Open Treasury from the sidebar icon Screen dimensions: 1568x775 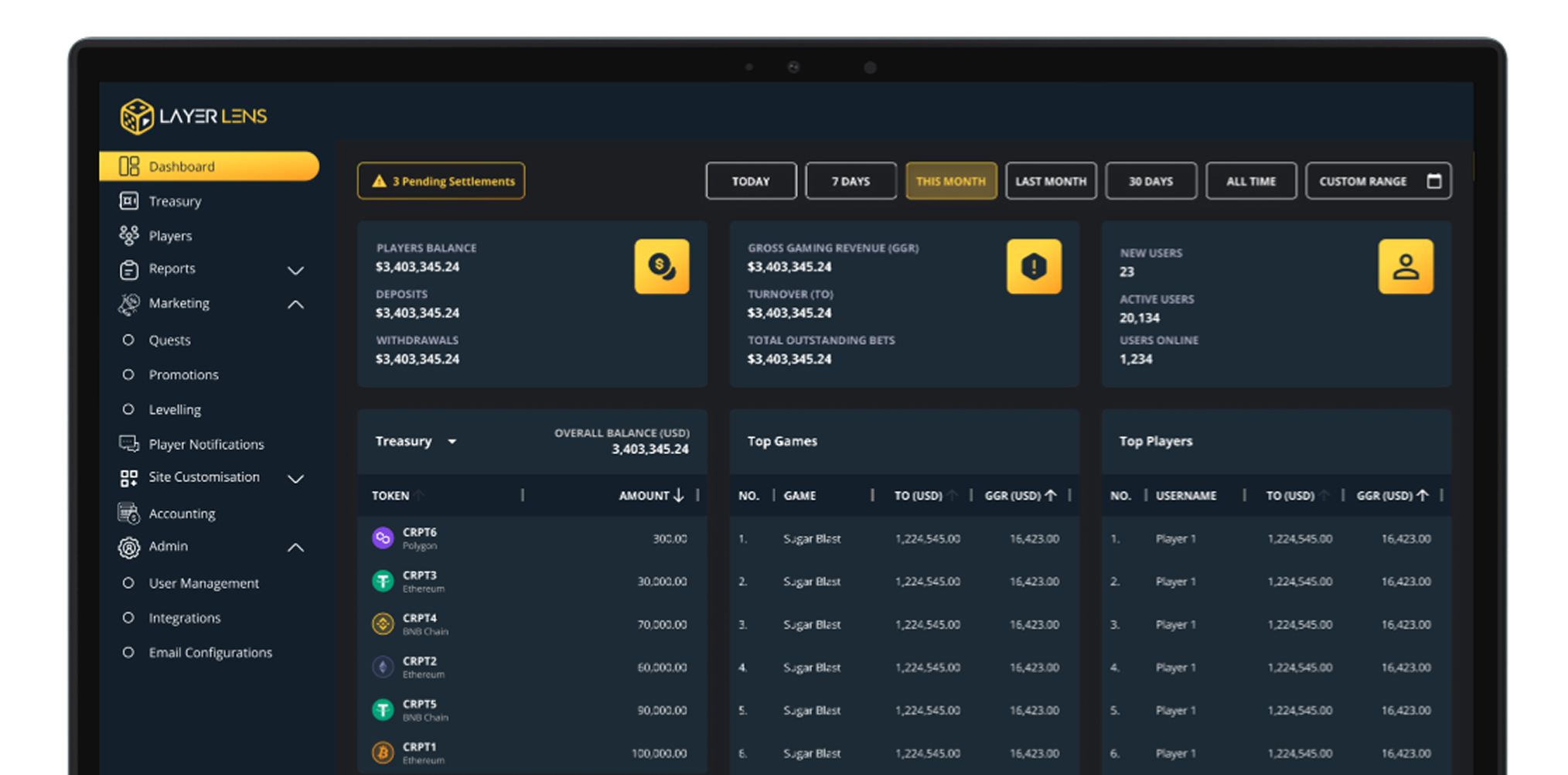[128, 201]
